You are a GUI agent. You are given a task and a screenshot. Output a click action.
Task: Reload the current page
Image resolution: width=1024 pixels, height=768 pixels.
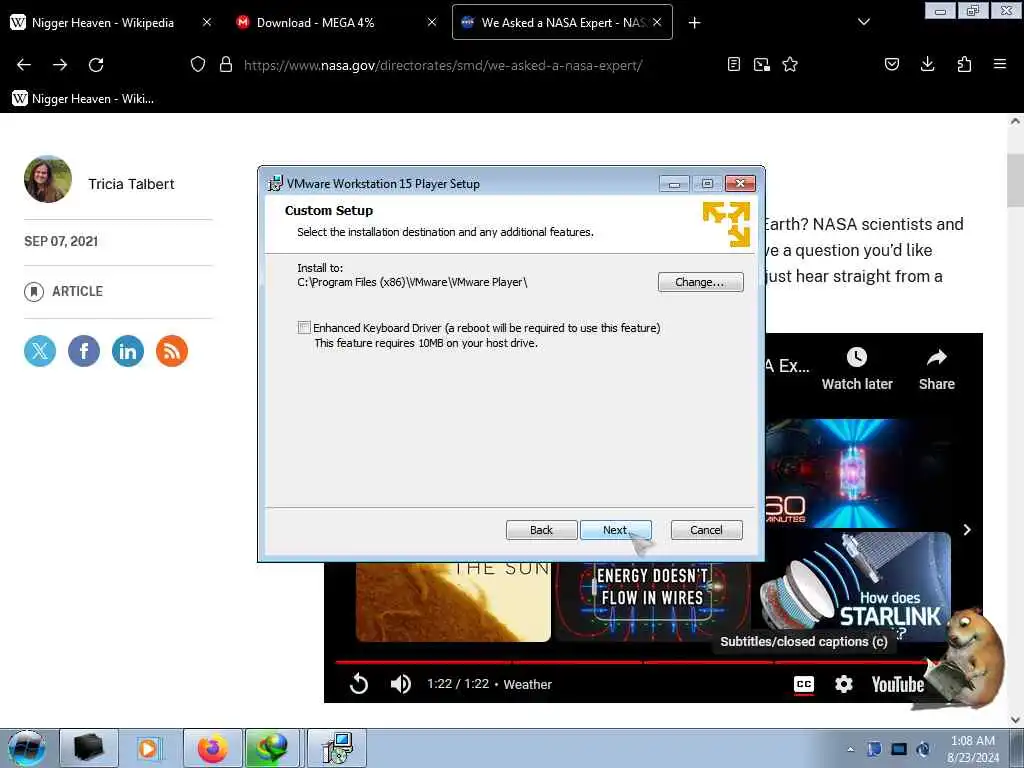(x=96, y=65)
